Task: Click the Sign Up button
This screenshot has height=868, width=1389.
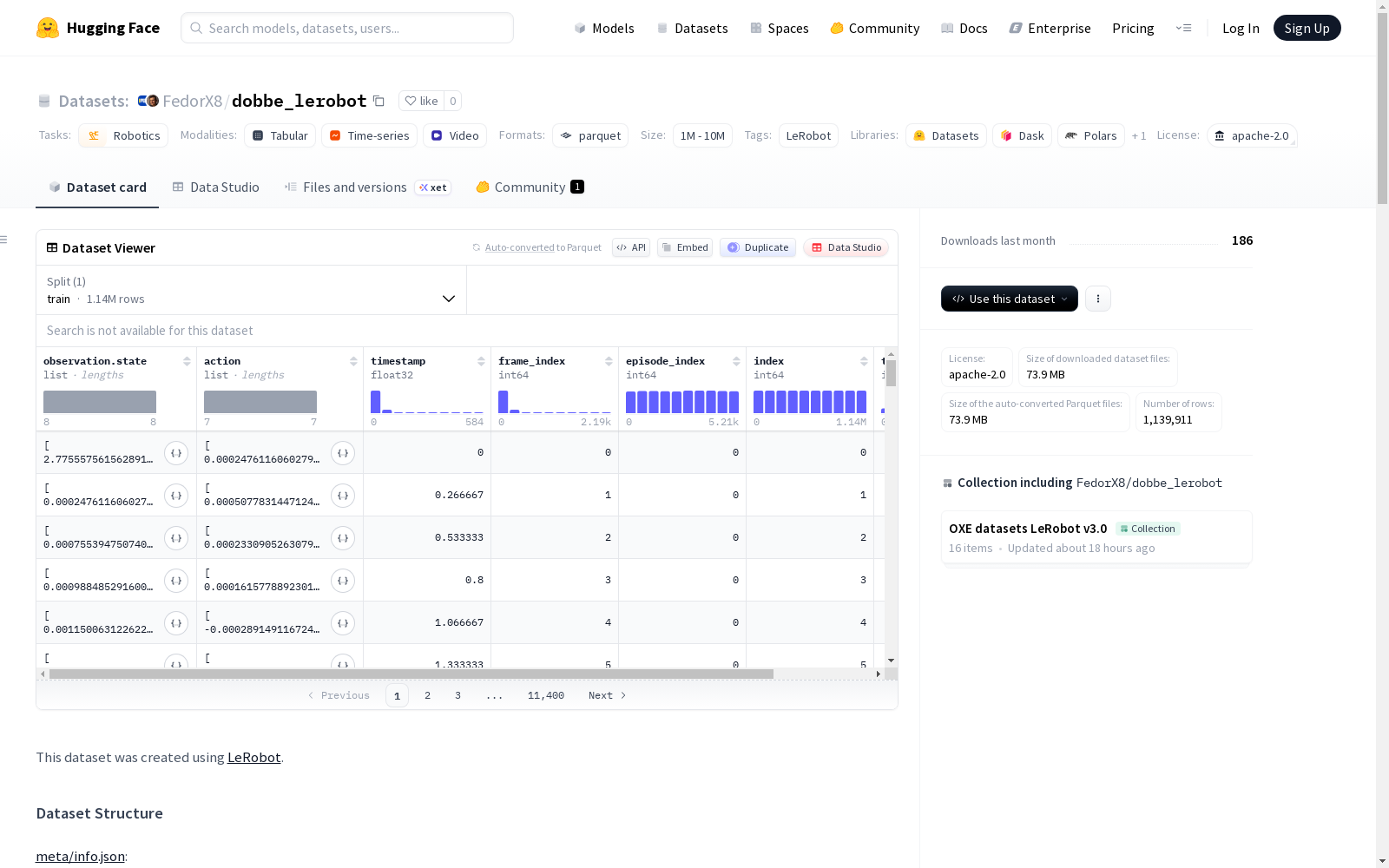Action: (x=1307, y=28)
